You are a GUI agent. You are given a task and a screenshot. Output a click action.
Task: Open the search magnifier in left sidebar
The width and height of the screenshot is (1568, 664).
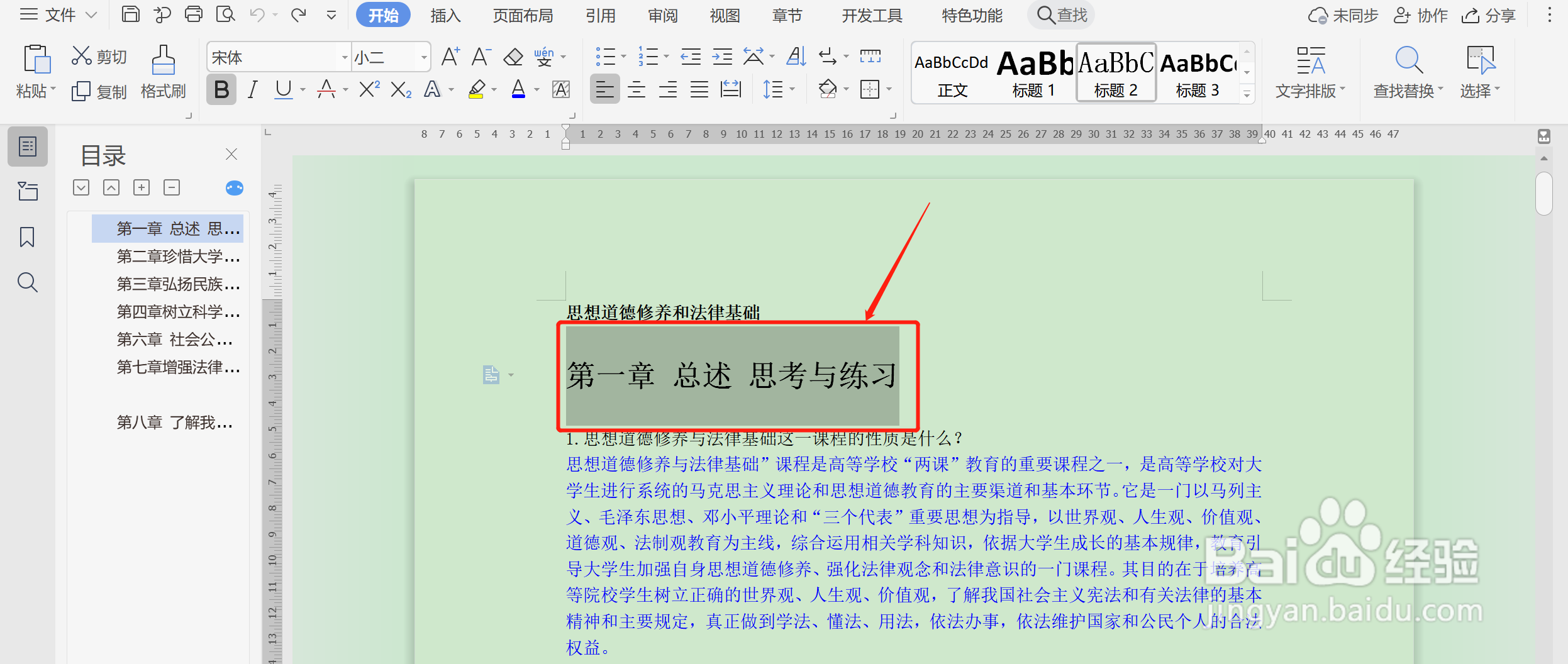point(27,282)
